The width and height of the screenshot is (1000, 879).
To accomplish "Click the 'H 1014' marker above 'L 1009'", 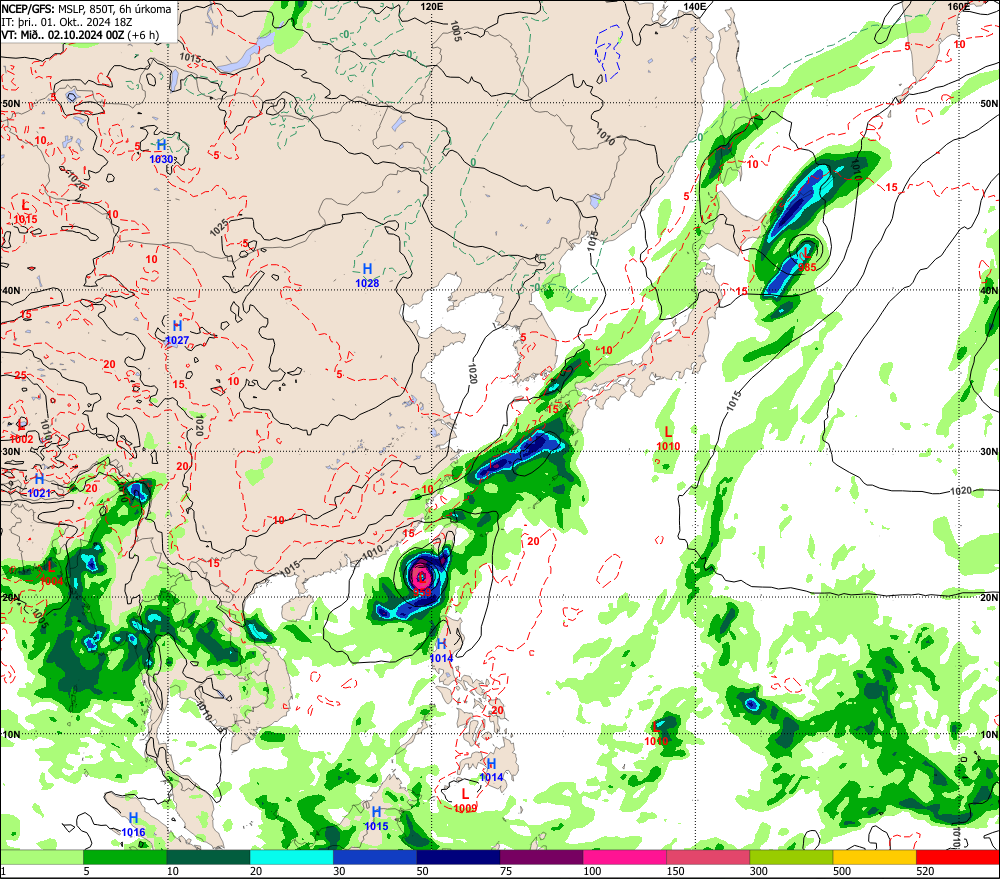I will [491, 770].
